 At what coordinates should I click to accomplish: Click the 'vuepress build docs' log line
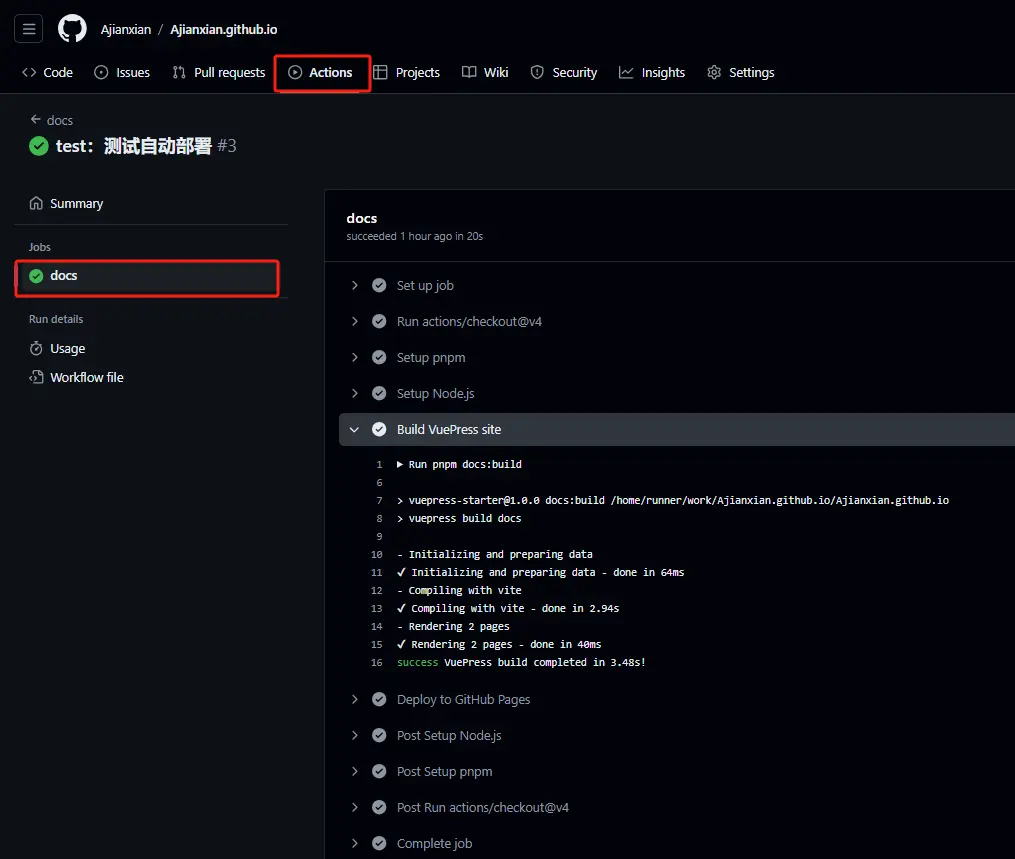tap(459, 519)
